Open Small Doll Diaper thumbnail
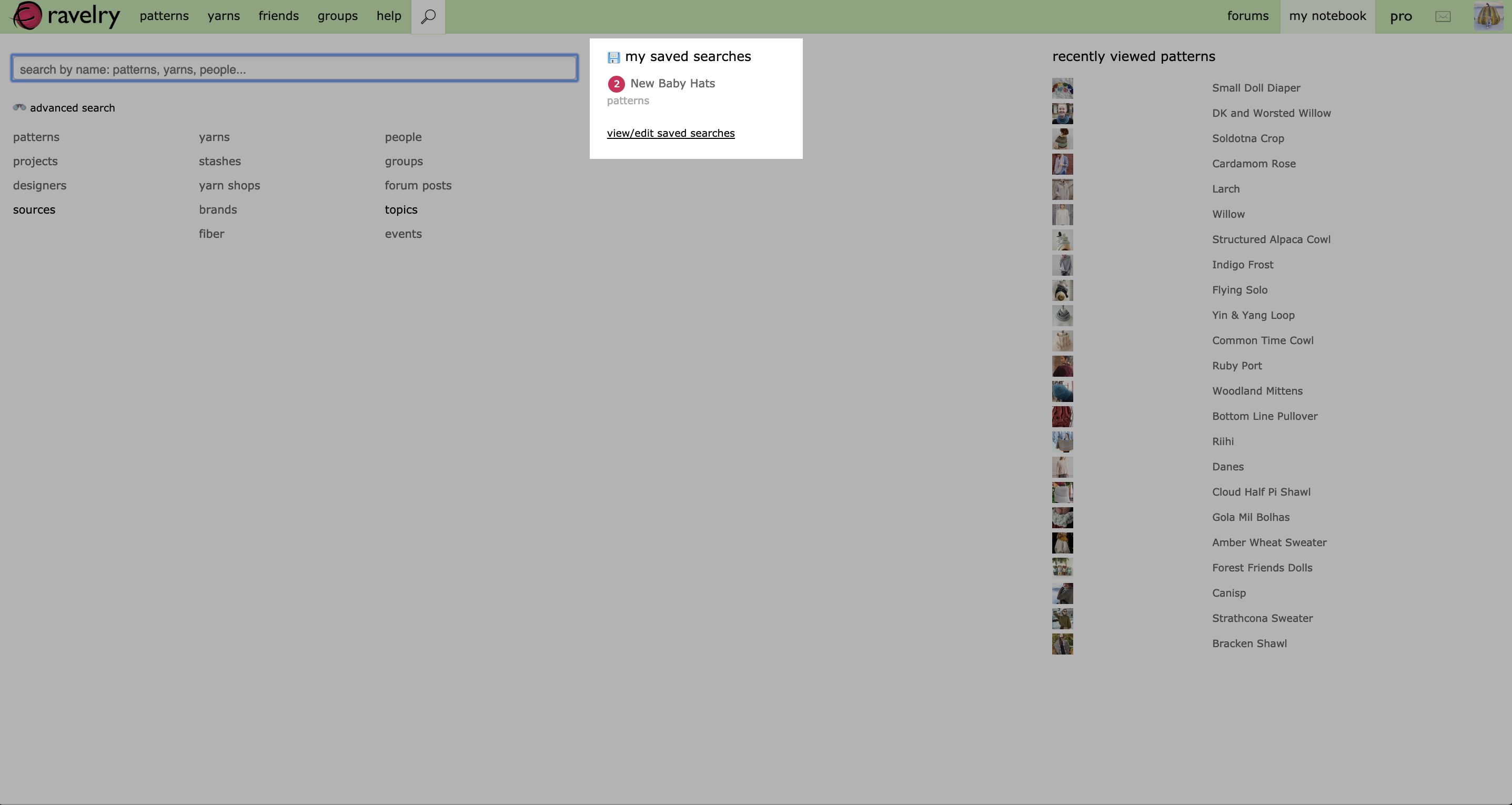 pos(1062,88)
